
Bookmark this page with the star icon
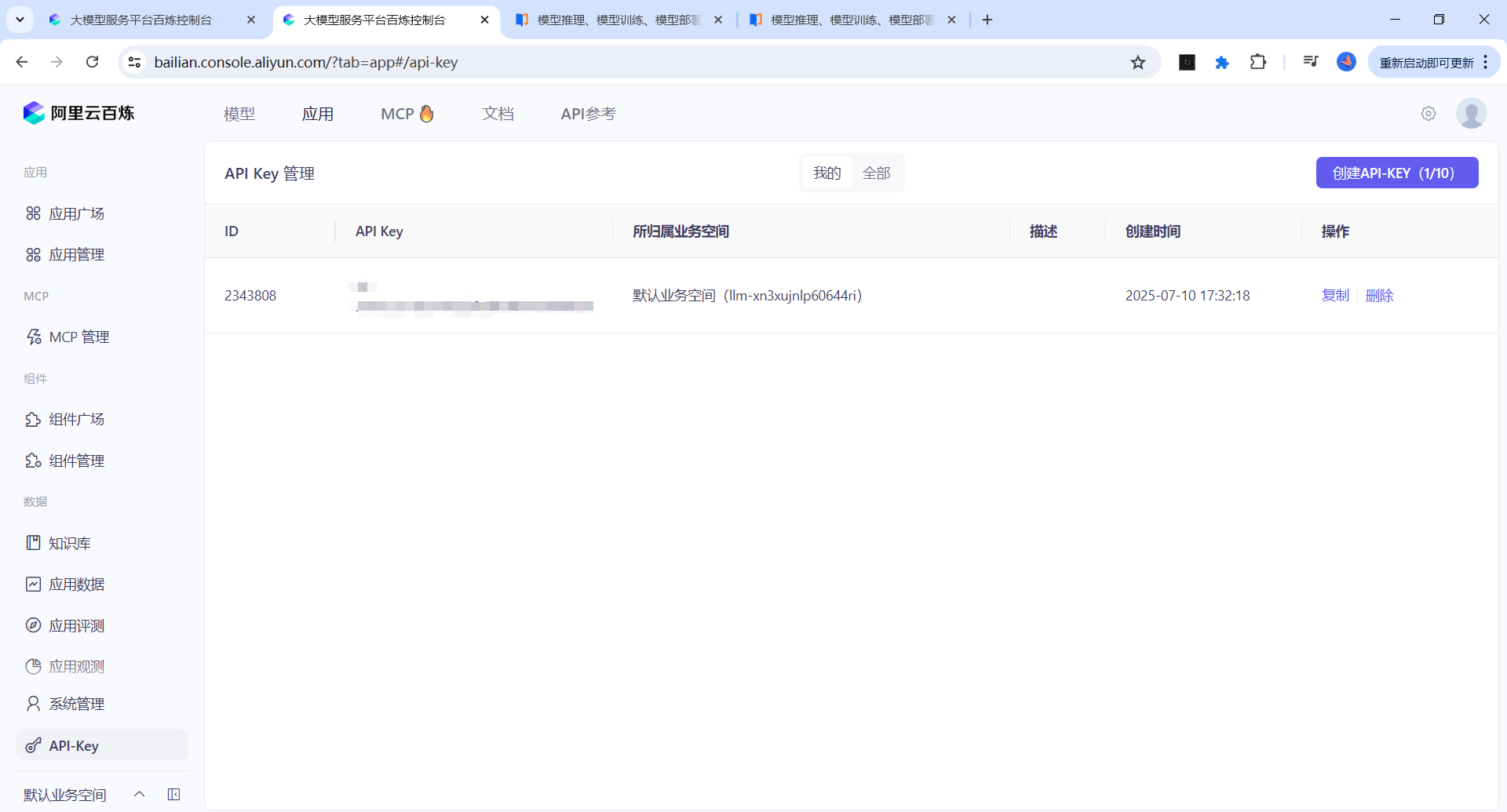click(1138, 62)
